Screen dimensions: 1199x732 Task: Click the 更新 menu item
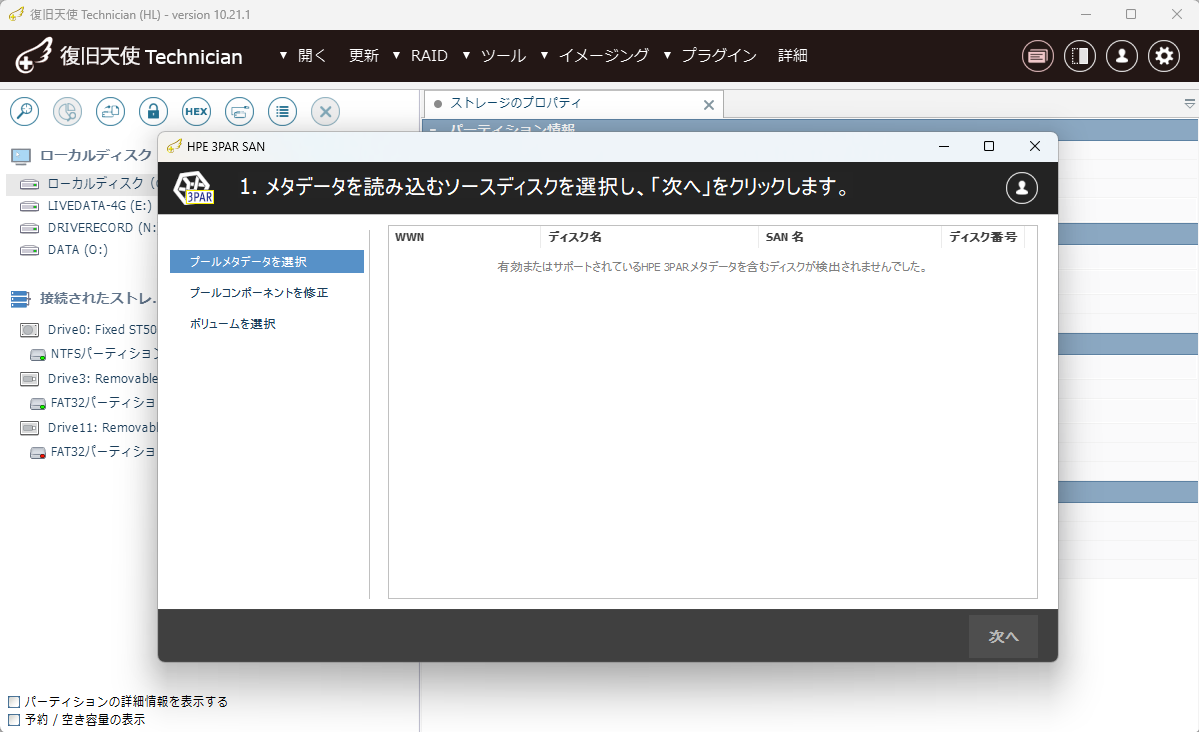364,55
